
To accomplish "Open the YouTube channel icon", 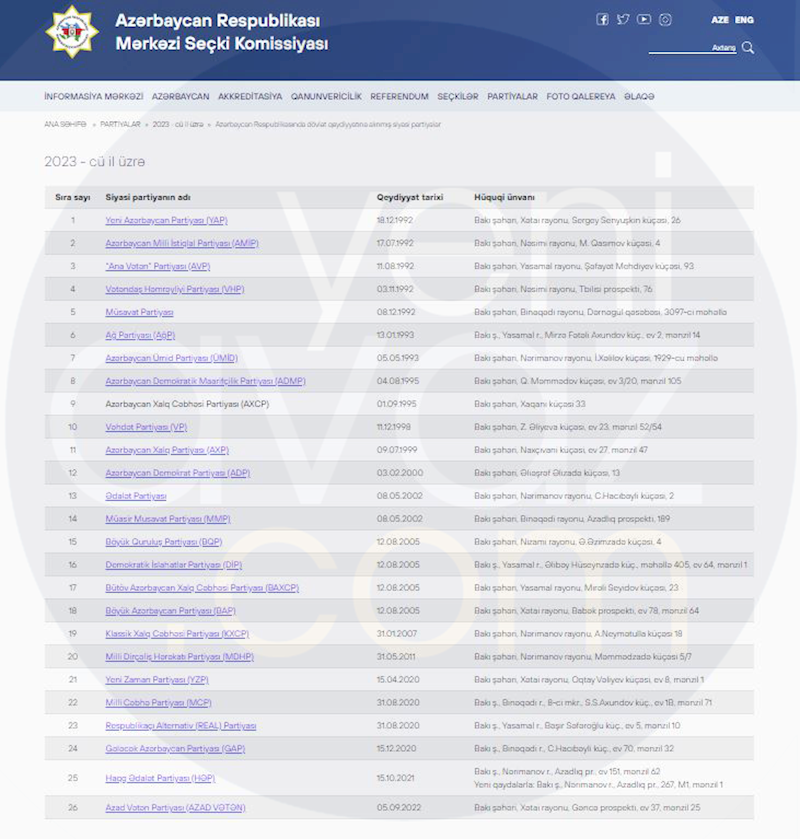I will [644, 19].
